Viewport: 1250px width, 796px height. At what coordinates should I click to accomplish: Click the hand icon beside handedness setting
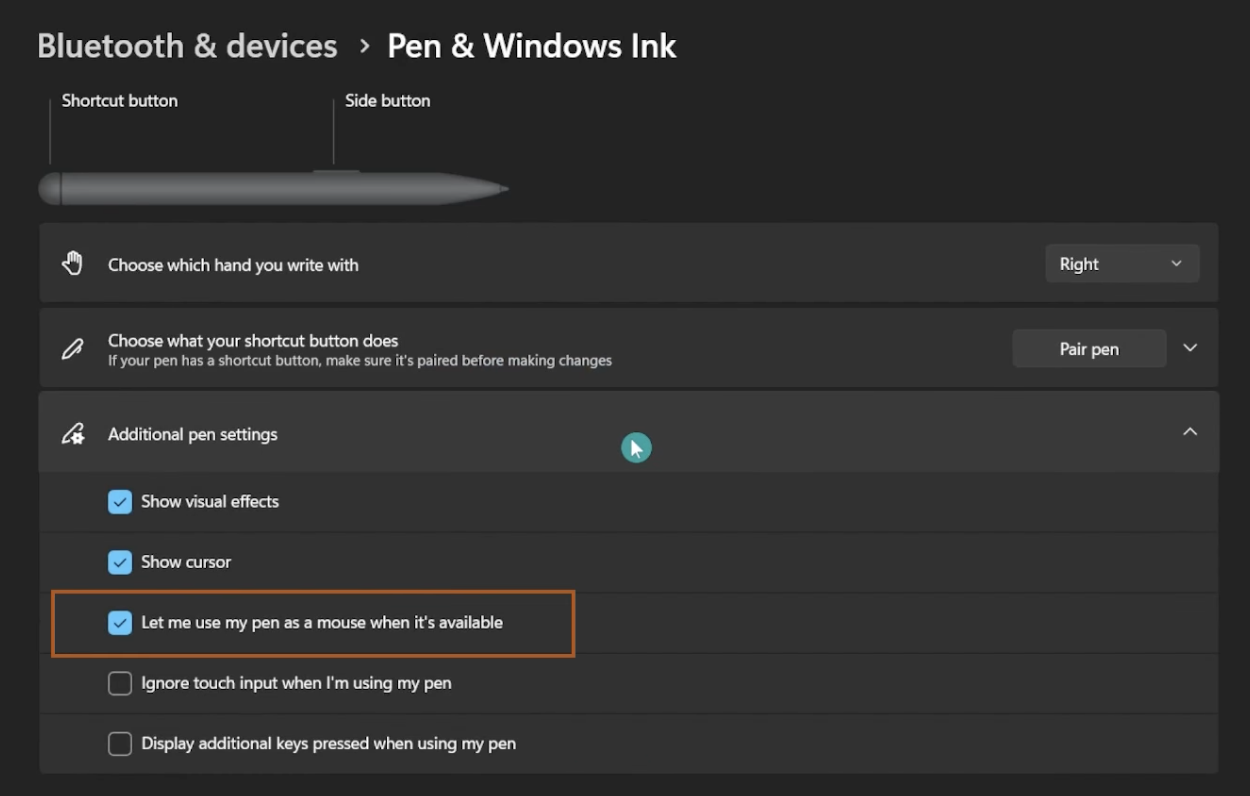72,263
